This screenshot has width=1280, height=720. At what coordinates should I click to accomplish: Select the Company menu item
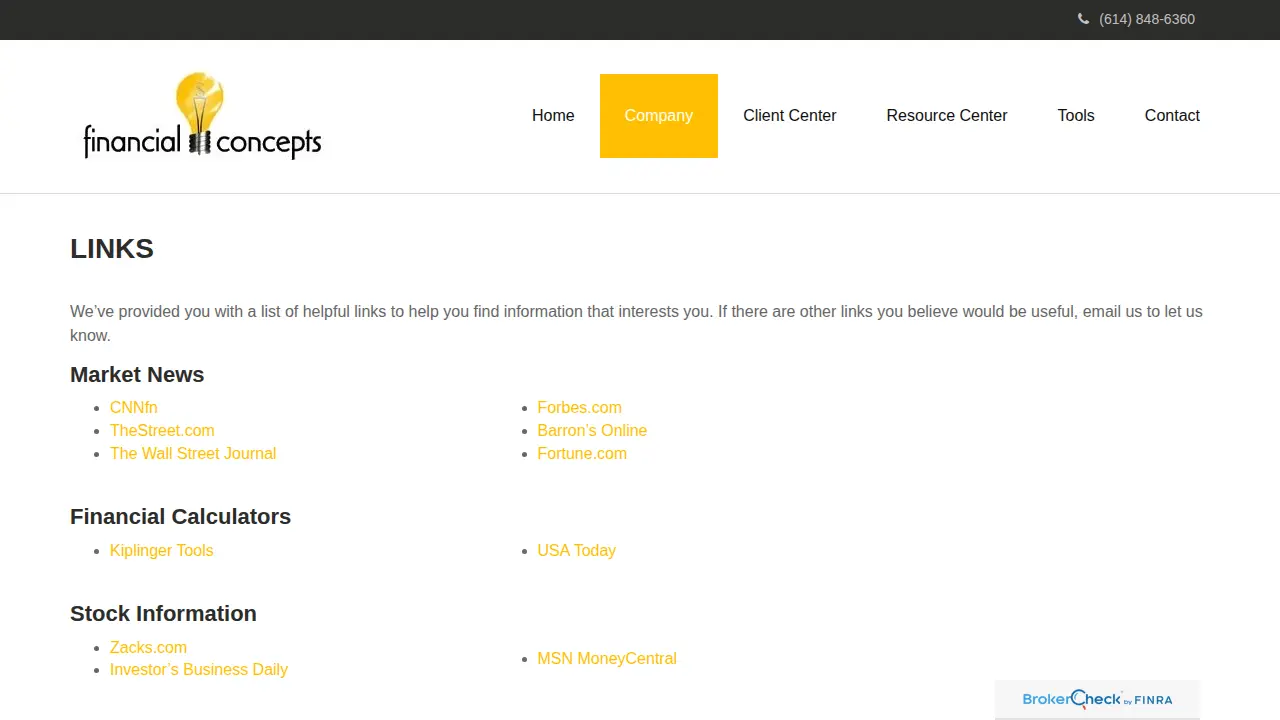659,116
